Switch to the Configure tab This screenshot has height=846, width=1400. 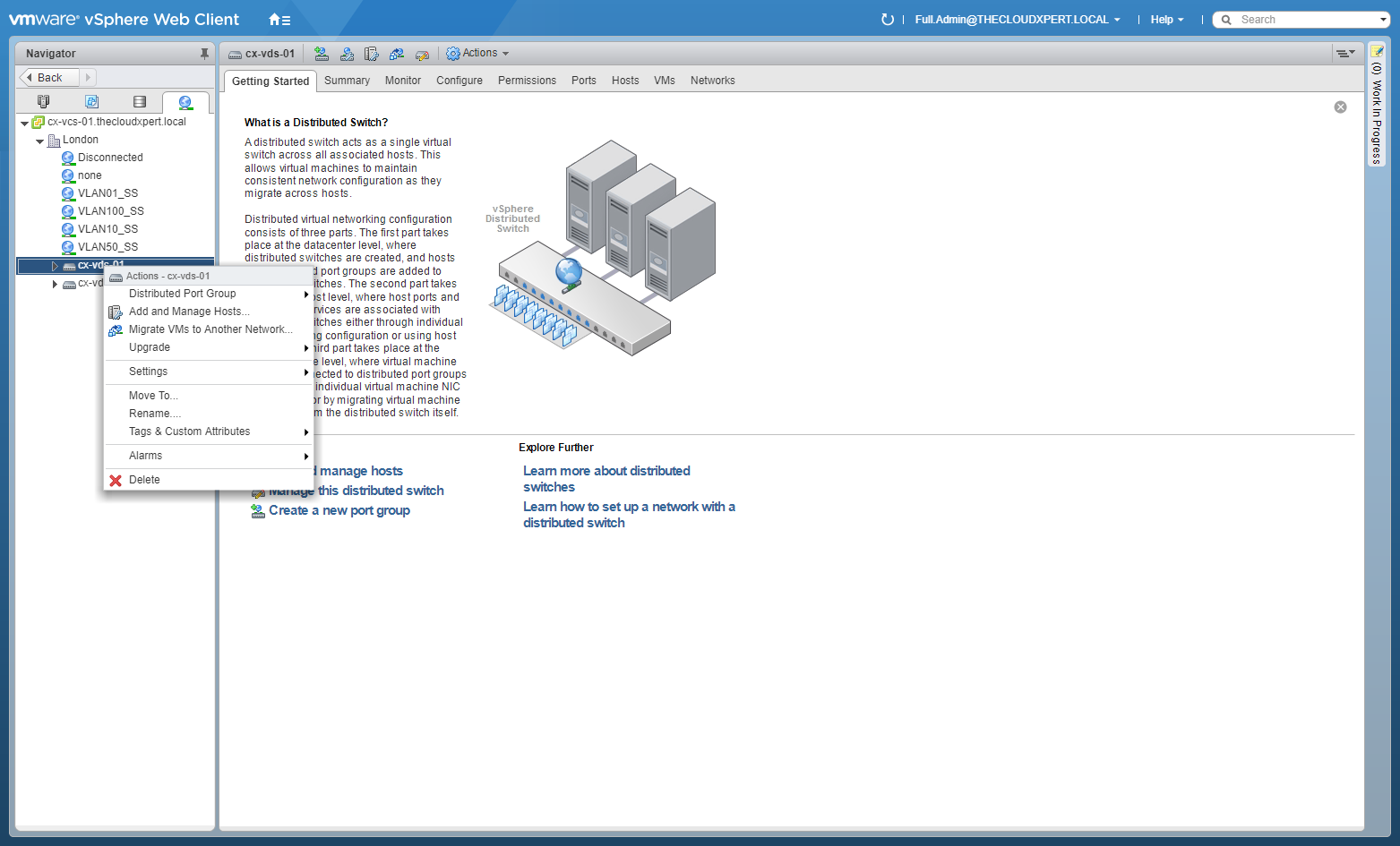pyautogui.click(x=459, y=81)
